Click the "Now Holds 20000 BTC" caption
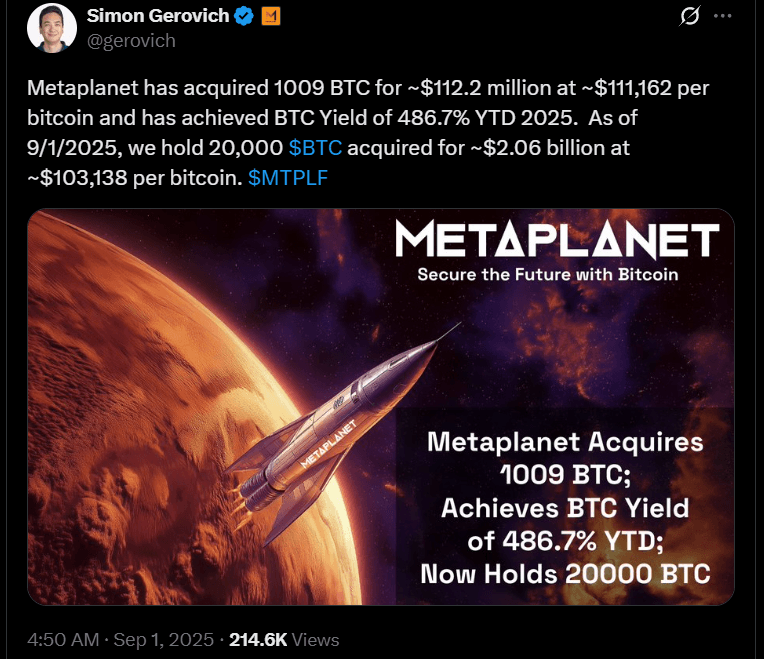Viewport: 764px width, 659px height. point(565,574)
